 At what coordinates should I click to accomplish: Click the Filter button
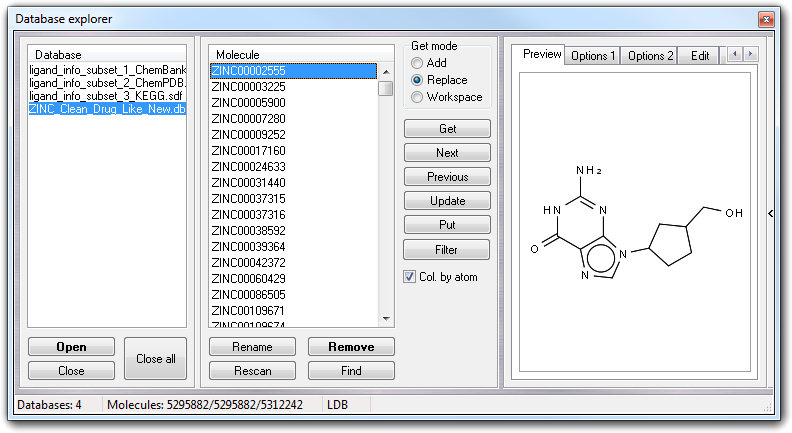[447, 249]
